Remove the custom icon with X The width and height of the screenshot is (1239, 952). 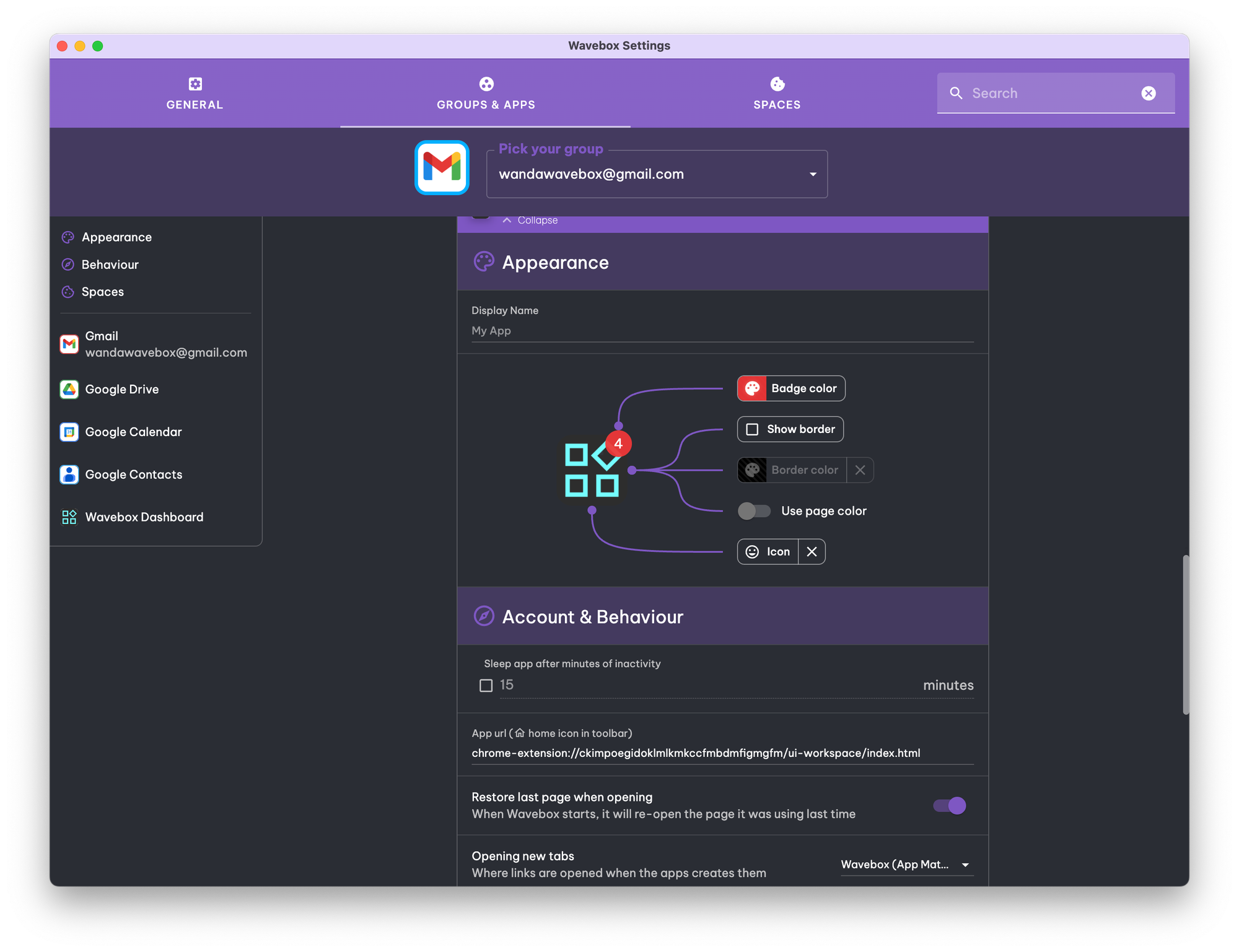(x=812, y=552)
